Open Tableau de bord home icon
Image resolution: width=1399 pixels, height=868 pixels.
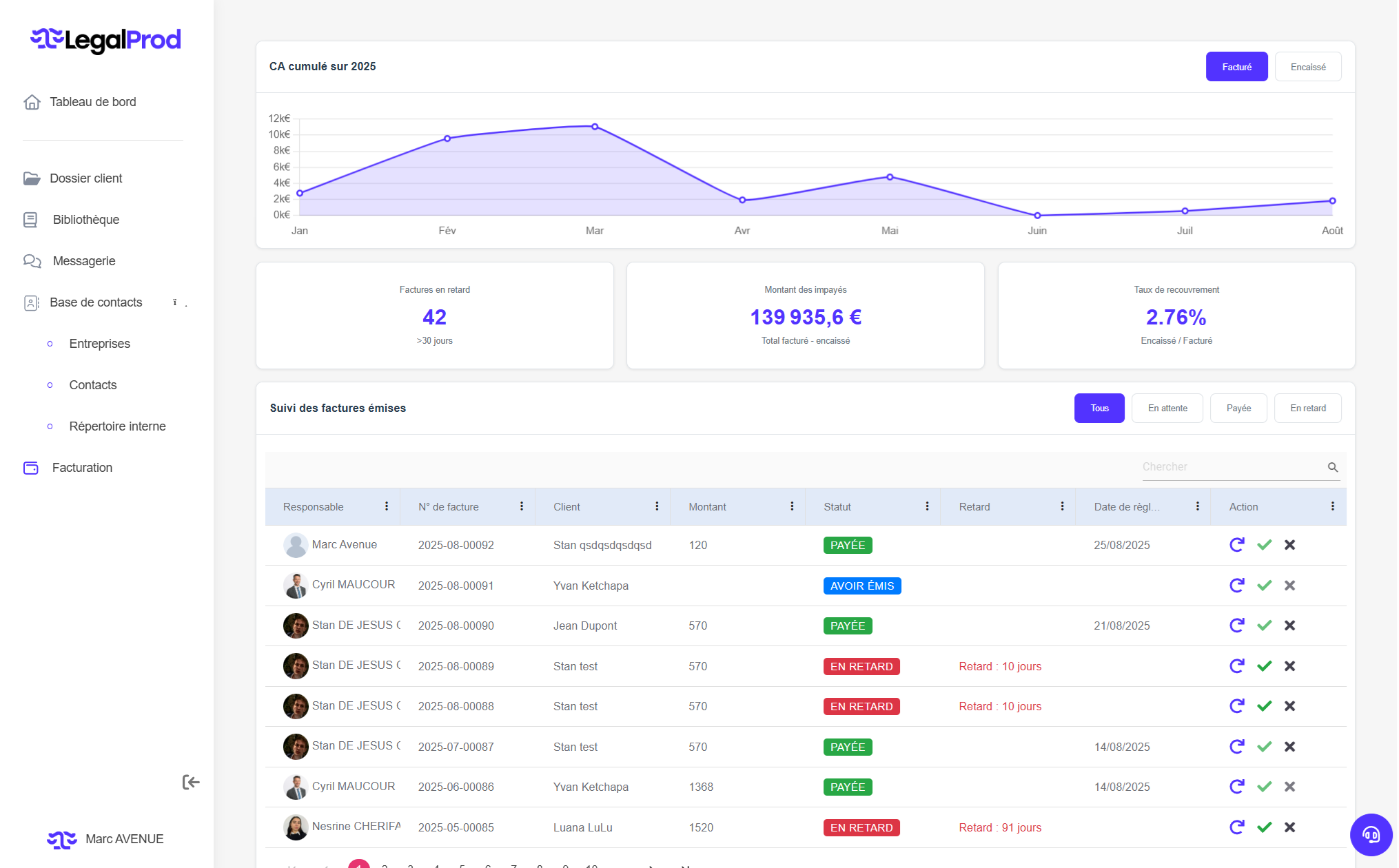[32, 102]
